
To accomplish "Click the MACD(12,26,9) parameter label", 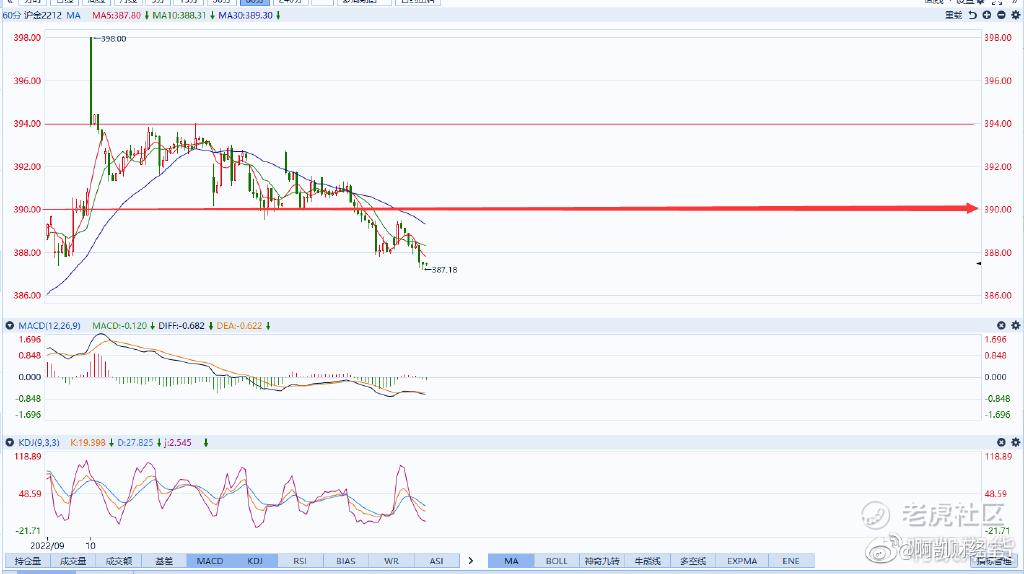I will pos(49,325).
